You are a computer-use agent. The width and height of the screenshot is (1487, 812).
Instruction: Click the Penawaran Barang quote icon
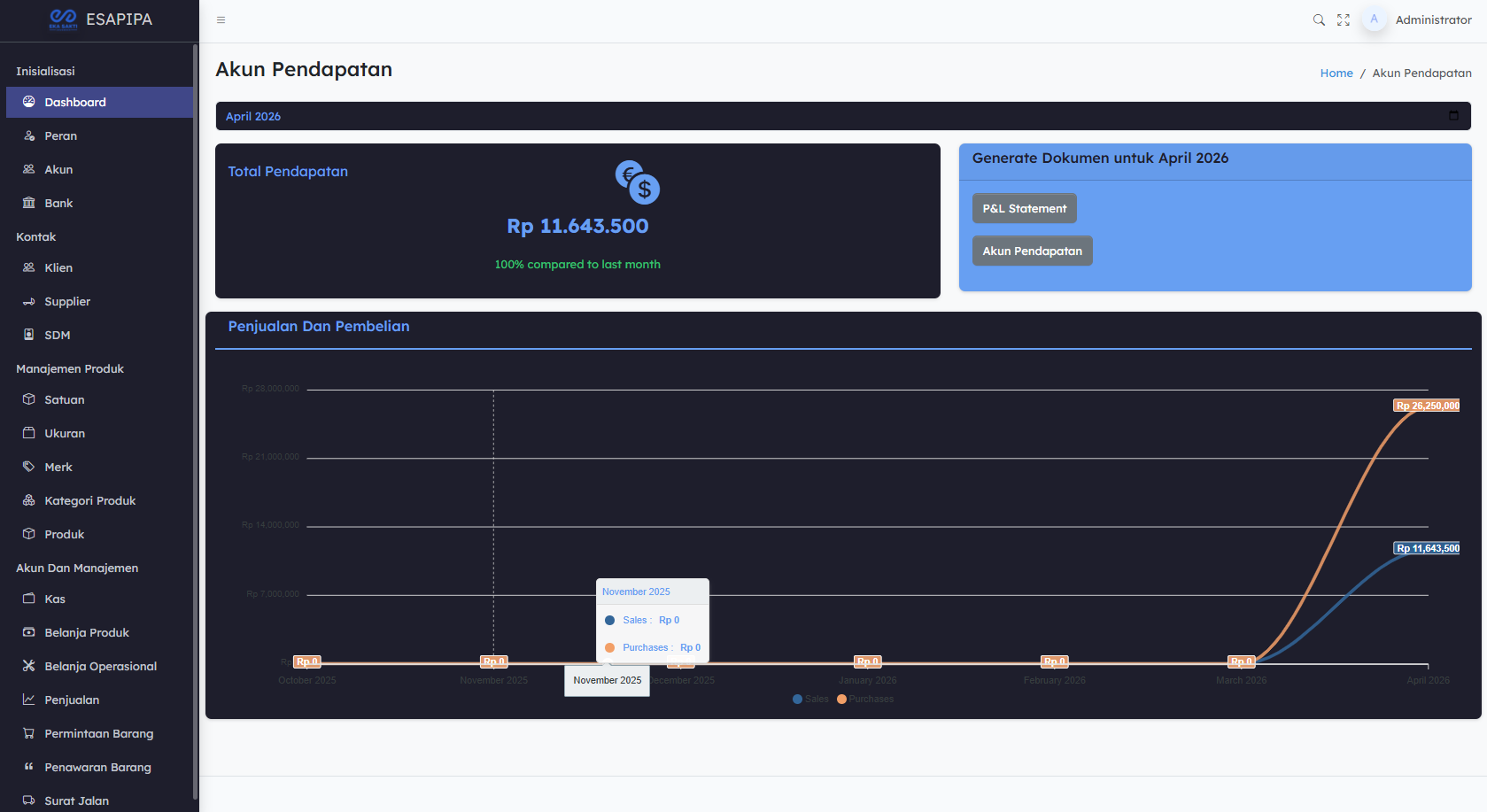[29, 767]
